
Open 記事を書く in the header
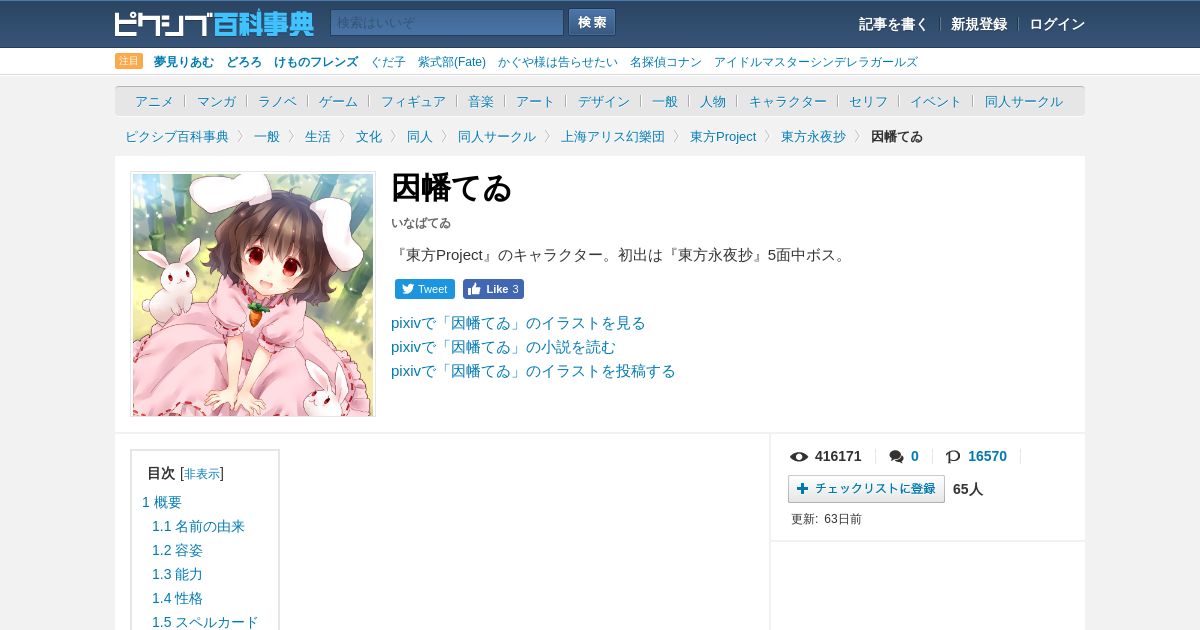[893, 24]
